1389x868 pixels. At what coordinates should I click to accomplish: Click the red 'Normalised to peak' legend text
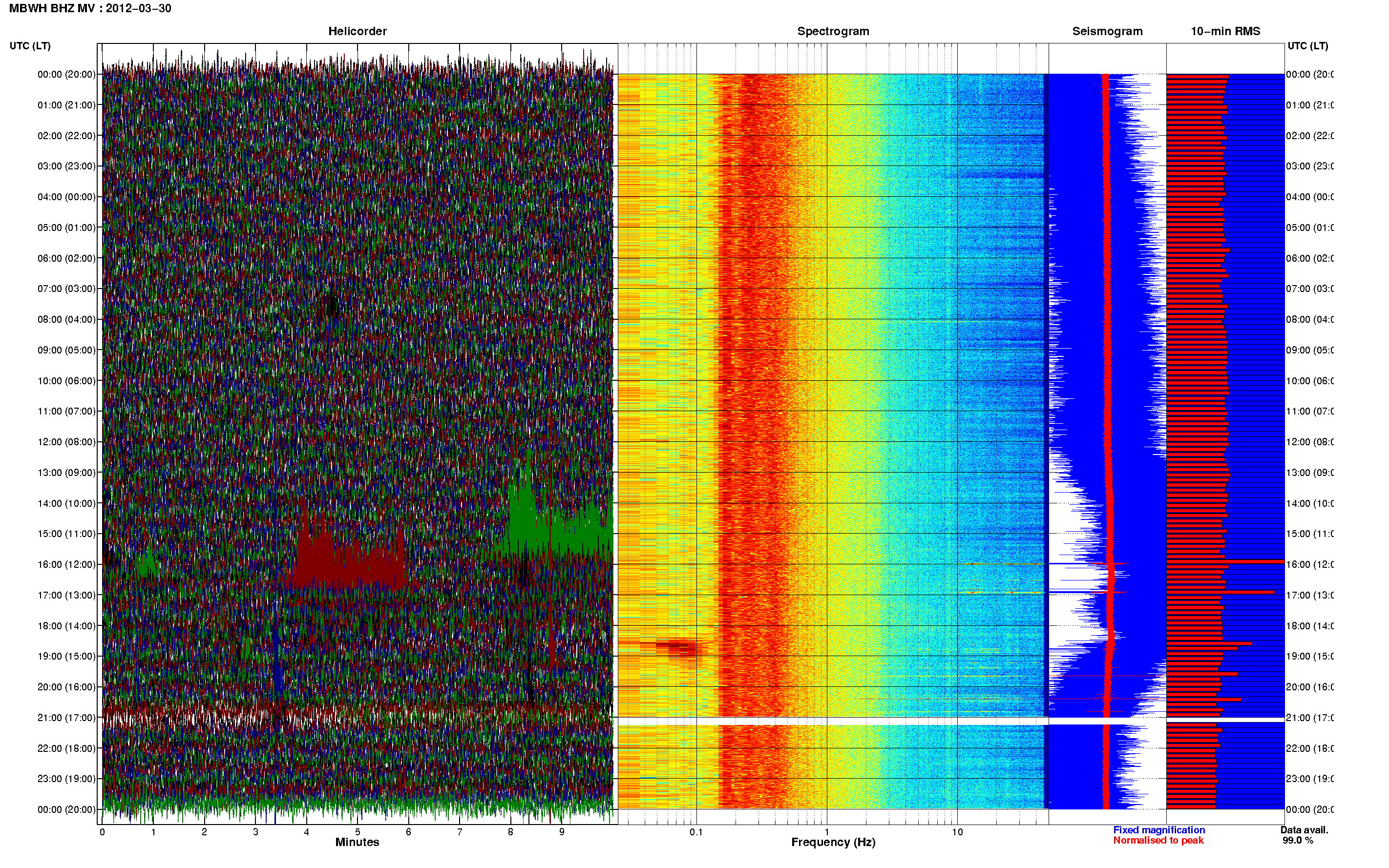[x=1158, y=841]
